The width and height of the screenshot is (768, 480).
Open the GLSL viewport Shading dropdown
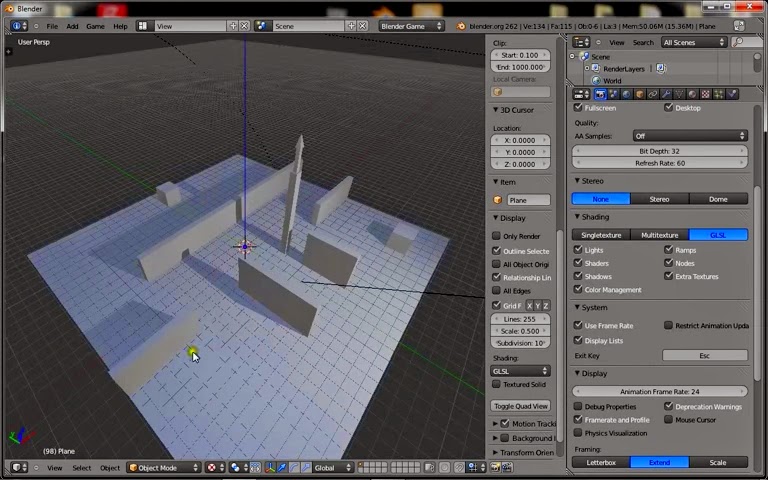tap(520, 371)
